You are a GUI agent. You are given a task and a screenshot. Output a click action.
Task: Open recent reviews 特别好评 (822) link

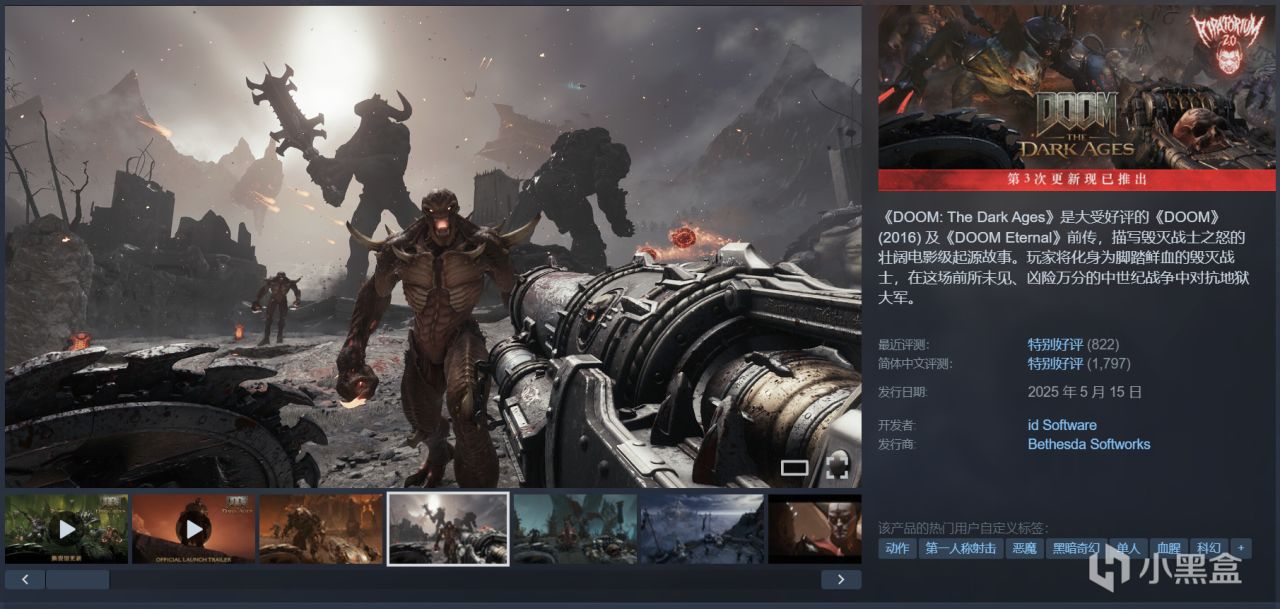point(1073,344)
